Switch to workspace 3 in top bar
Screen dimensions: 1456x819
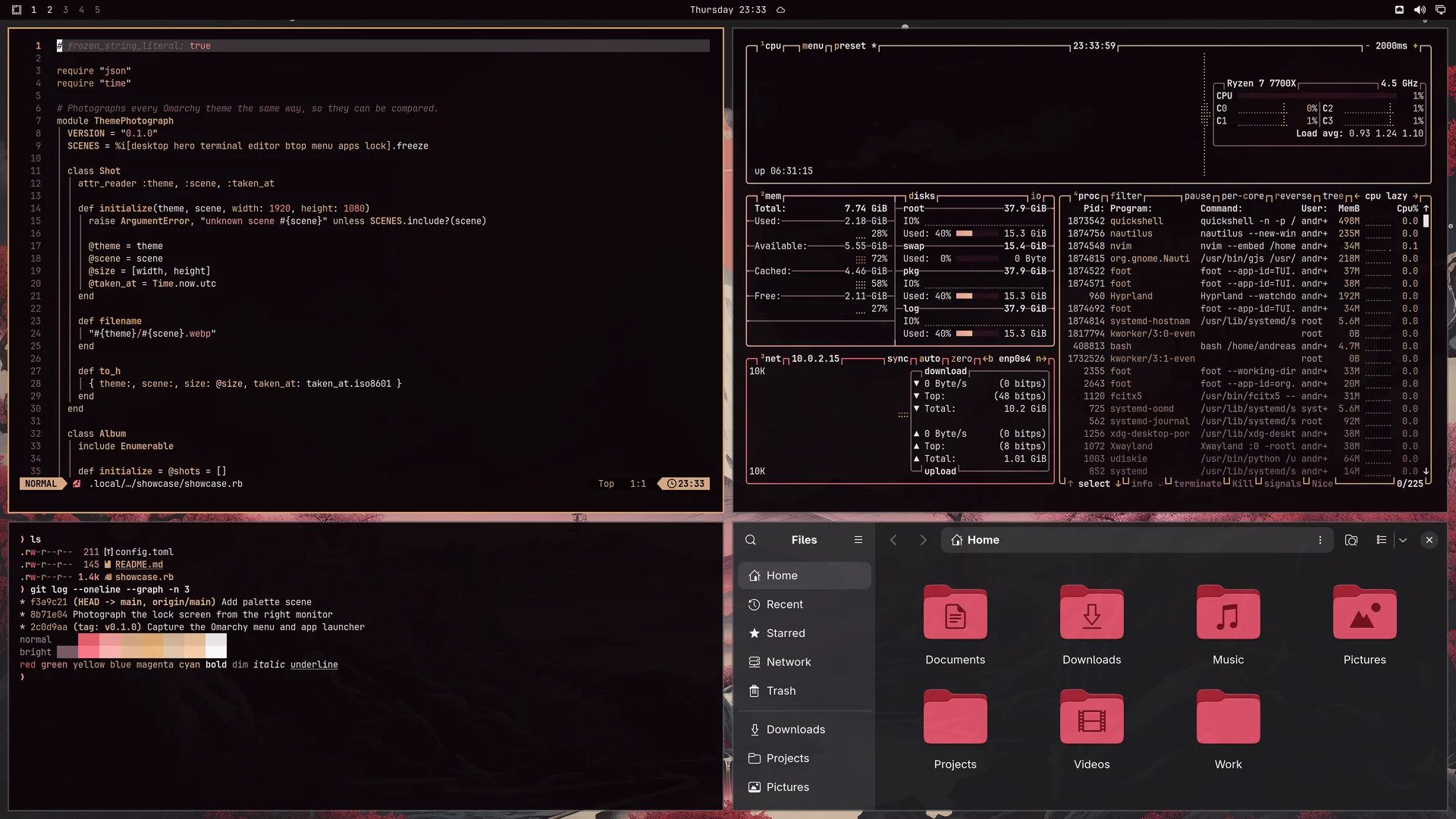point(65,10)
